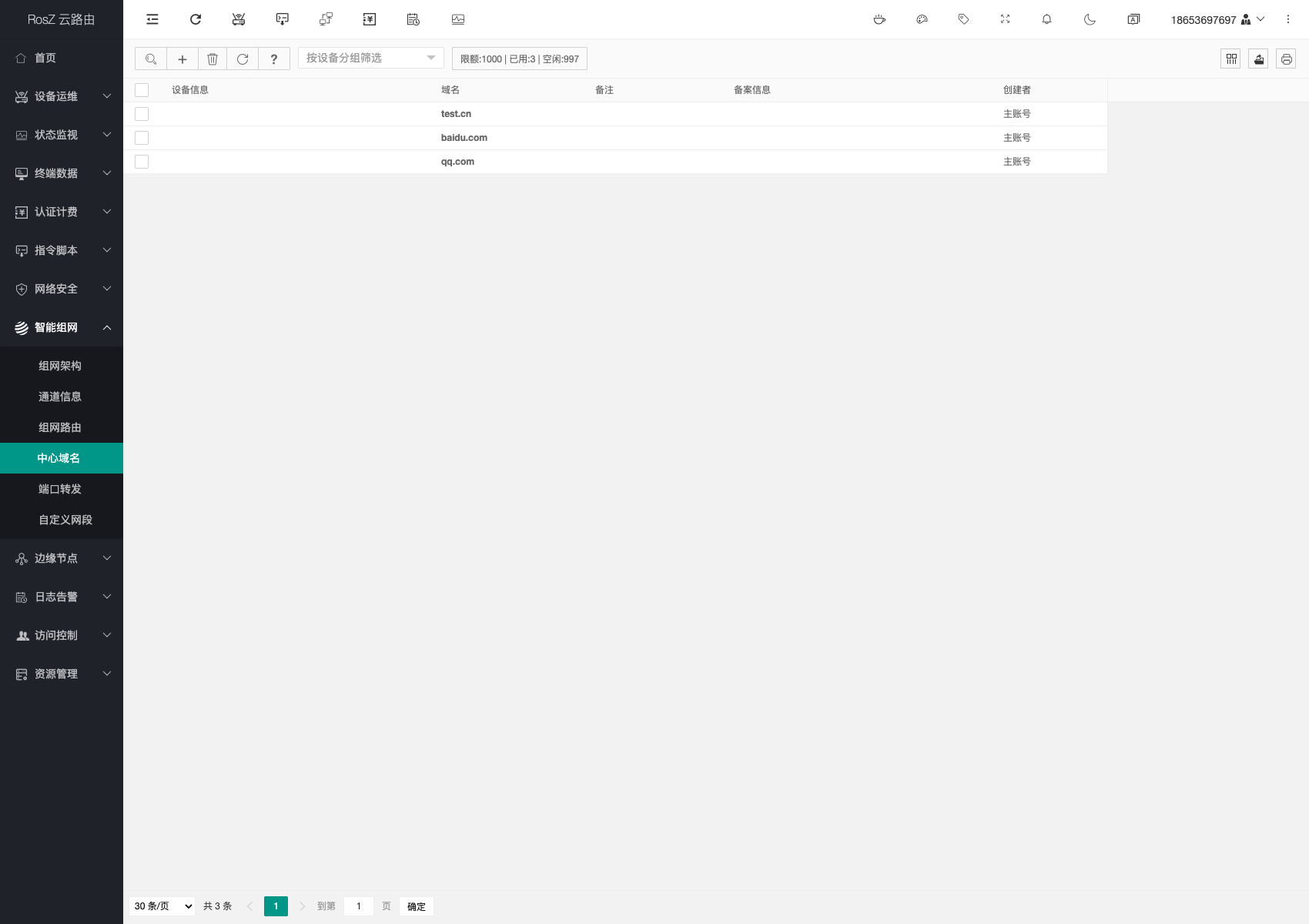Viewport: 1309px width, 924px height.
Task: Open the 30 per page dropdown
Action: pos(163,906)
